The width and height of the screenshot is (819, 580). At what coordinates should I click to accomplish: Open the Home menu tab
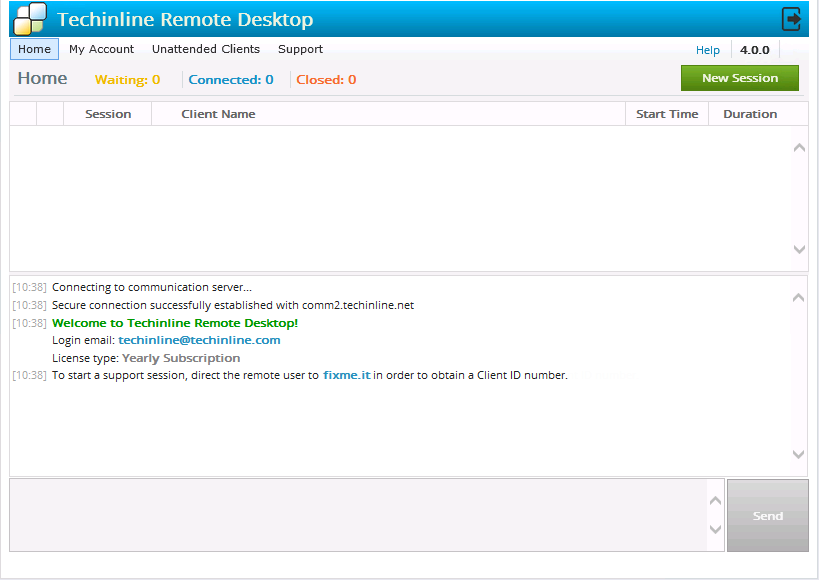click(34, 49)
